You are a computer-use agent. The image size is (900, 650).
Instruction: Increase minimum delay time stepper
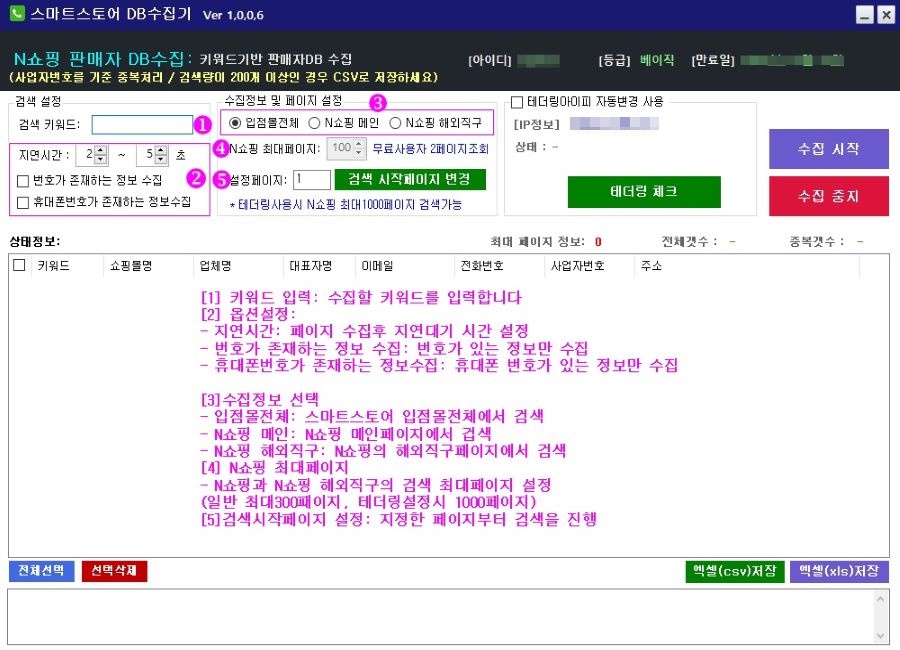point(101,150)
